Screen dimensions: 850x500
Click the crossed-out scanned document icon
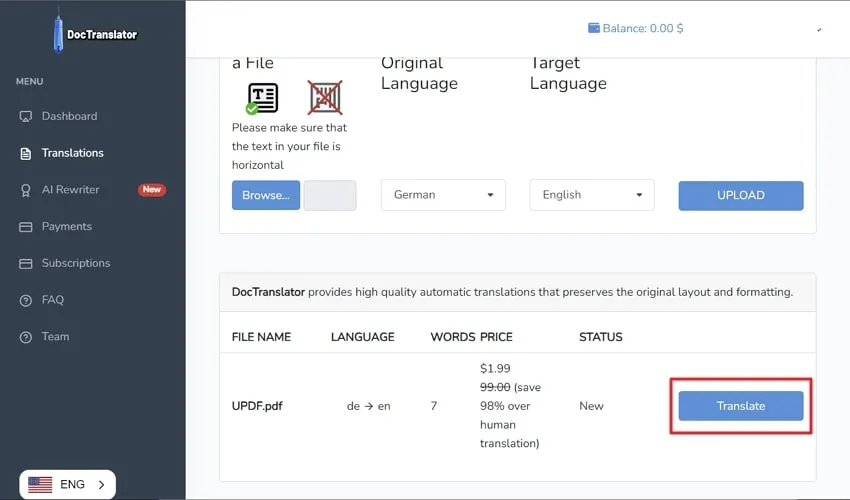click(325, 98)
